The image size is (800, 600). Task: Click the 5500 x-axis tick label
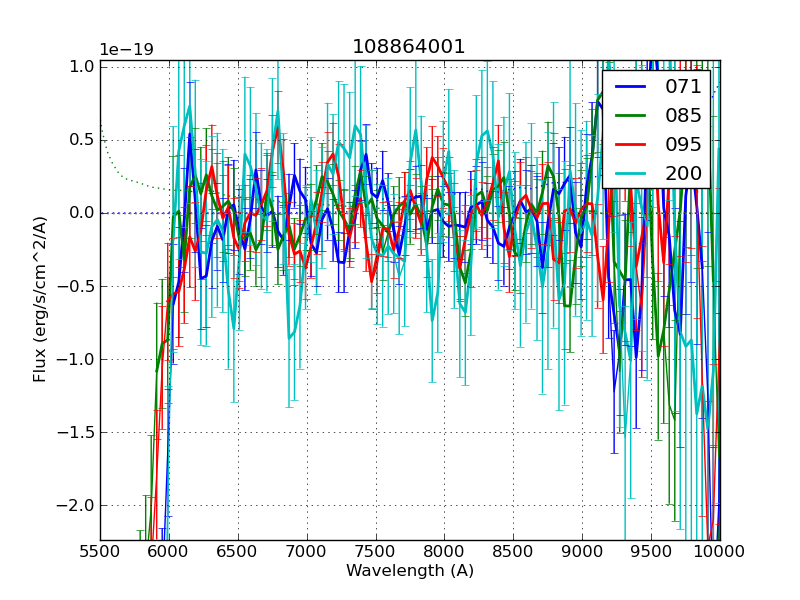(100, 551)
